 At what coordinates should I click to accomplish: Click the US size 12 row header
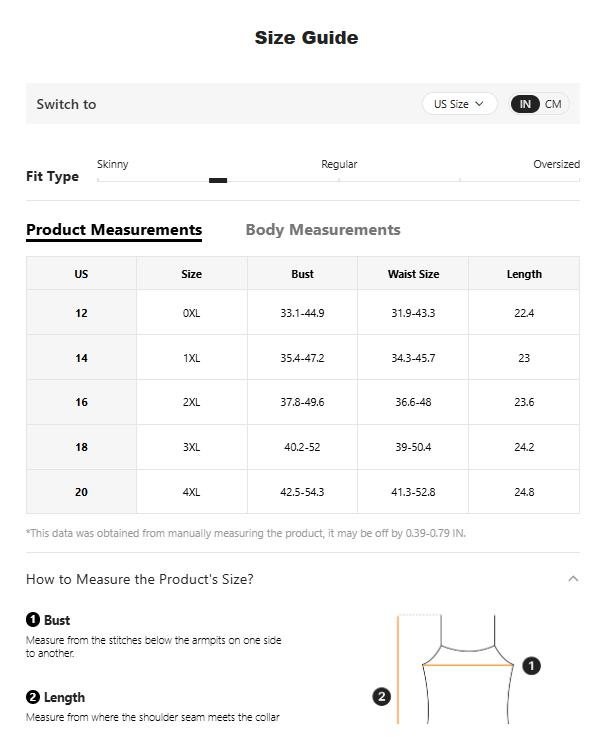pyautogui.click(x=81, y=313)
